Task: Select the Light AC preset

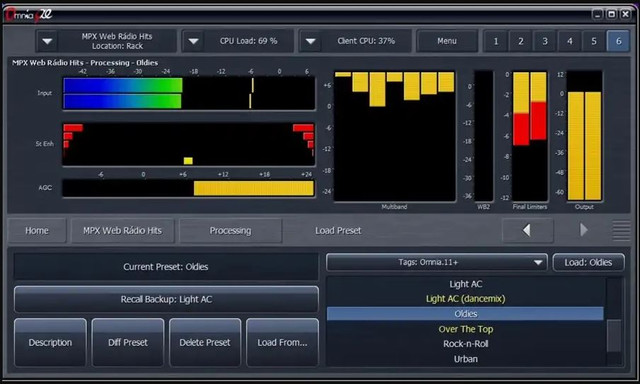Action: [465, 284]
